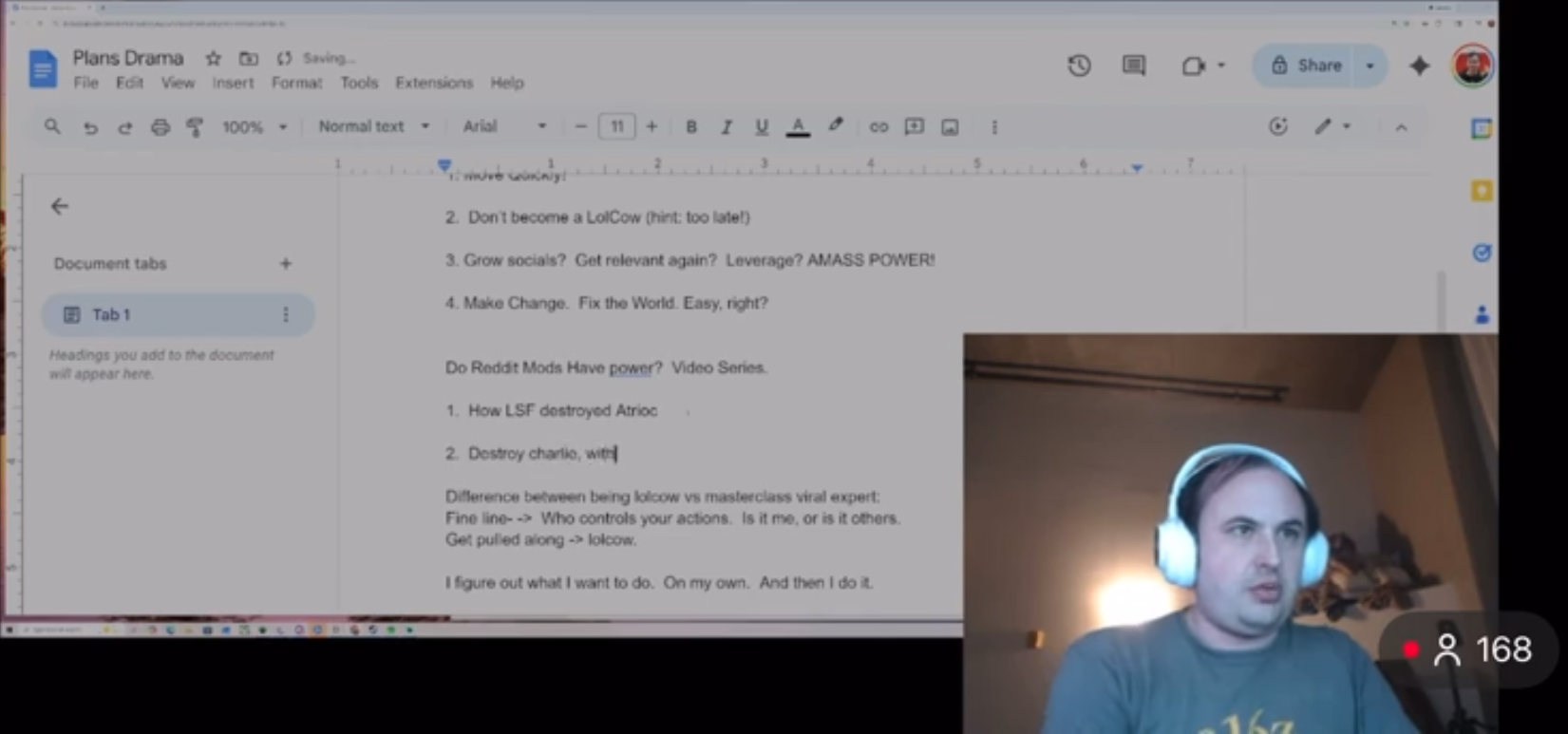
Task: Open the Extensions menu
Action: coord(434,84)
